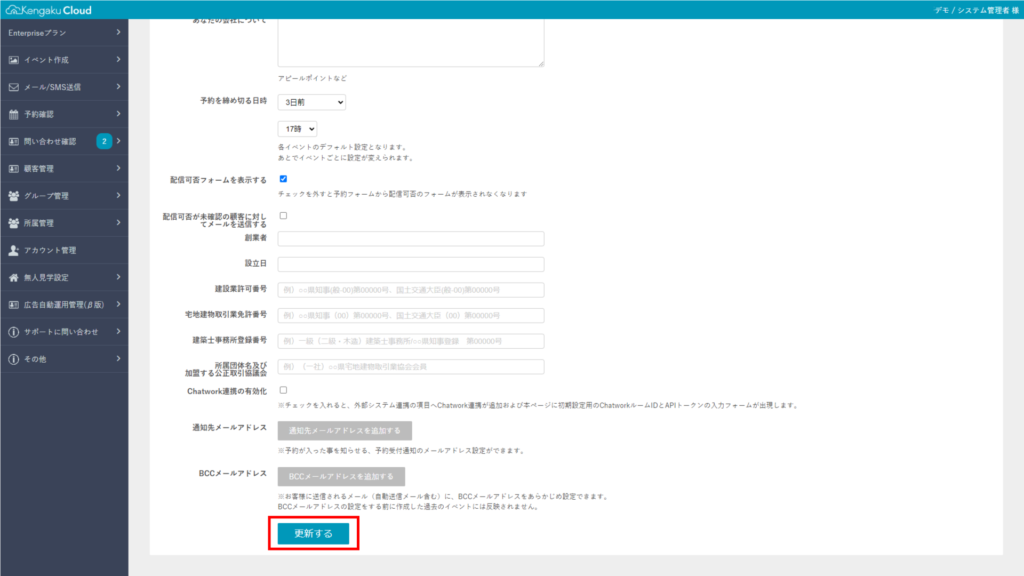Open 広告自動運用管理(β版) menu
This screenshot has width=1024, height=576.
click(x=64, y=305)
